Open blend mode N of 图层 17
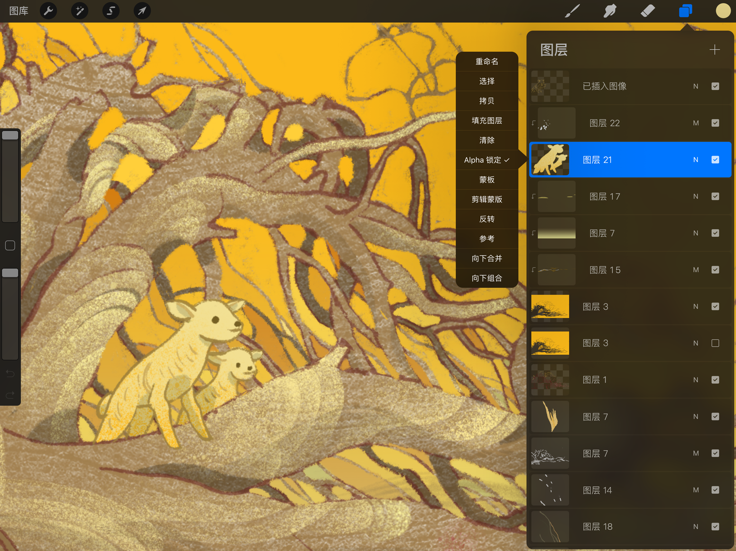 point(696,196)
